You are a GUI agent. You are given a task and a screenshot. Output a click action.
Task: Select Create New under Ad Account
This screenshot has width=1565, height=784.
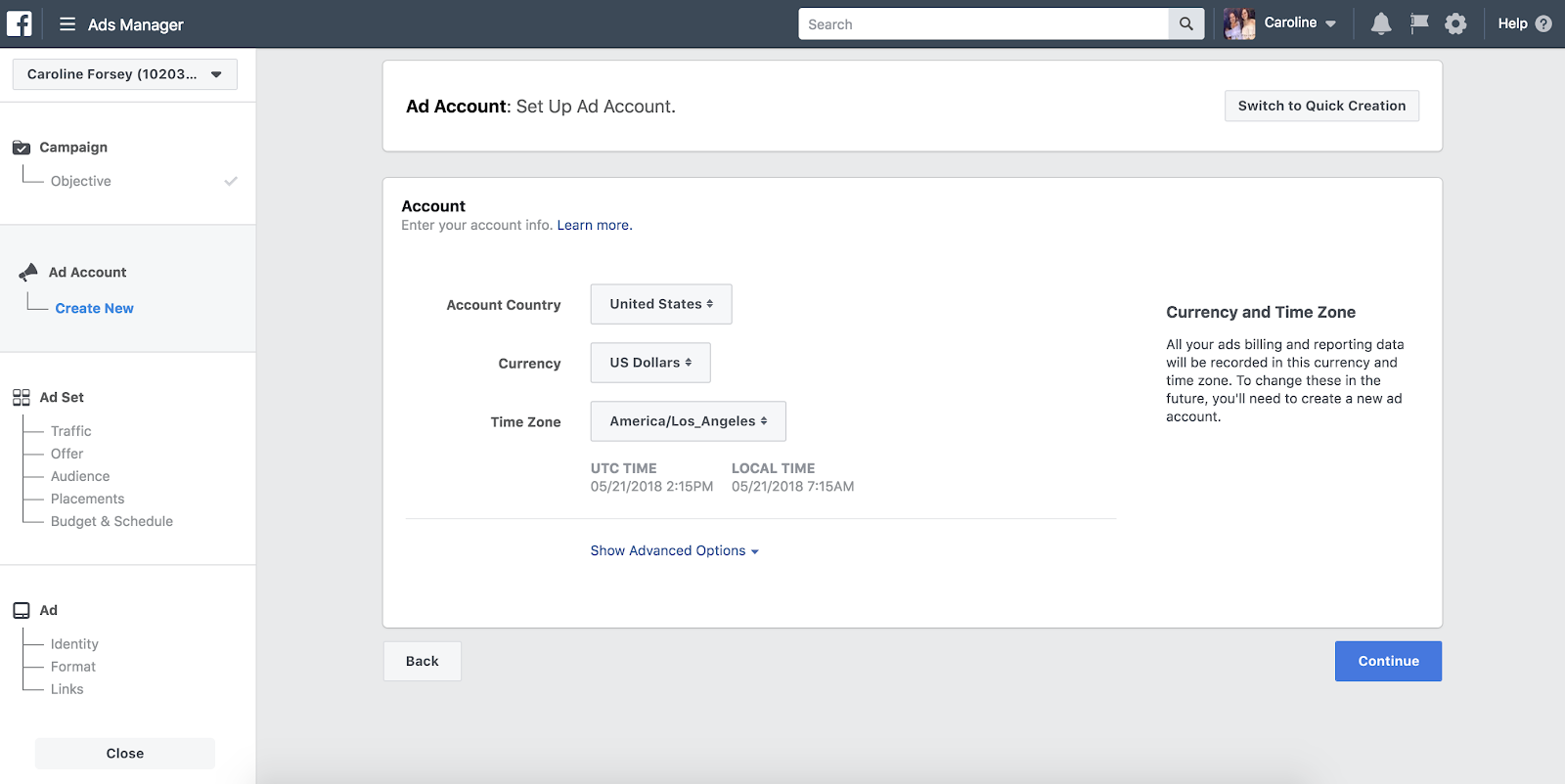pyautogui.click(x=94, y=308)
